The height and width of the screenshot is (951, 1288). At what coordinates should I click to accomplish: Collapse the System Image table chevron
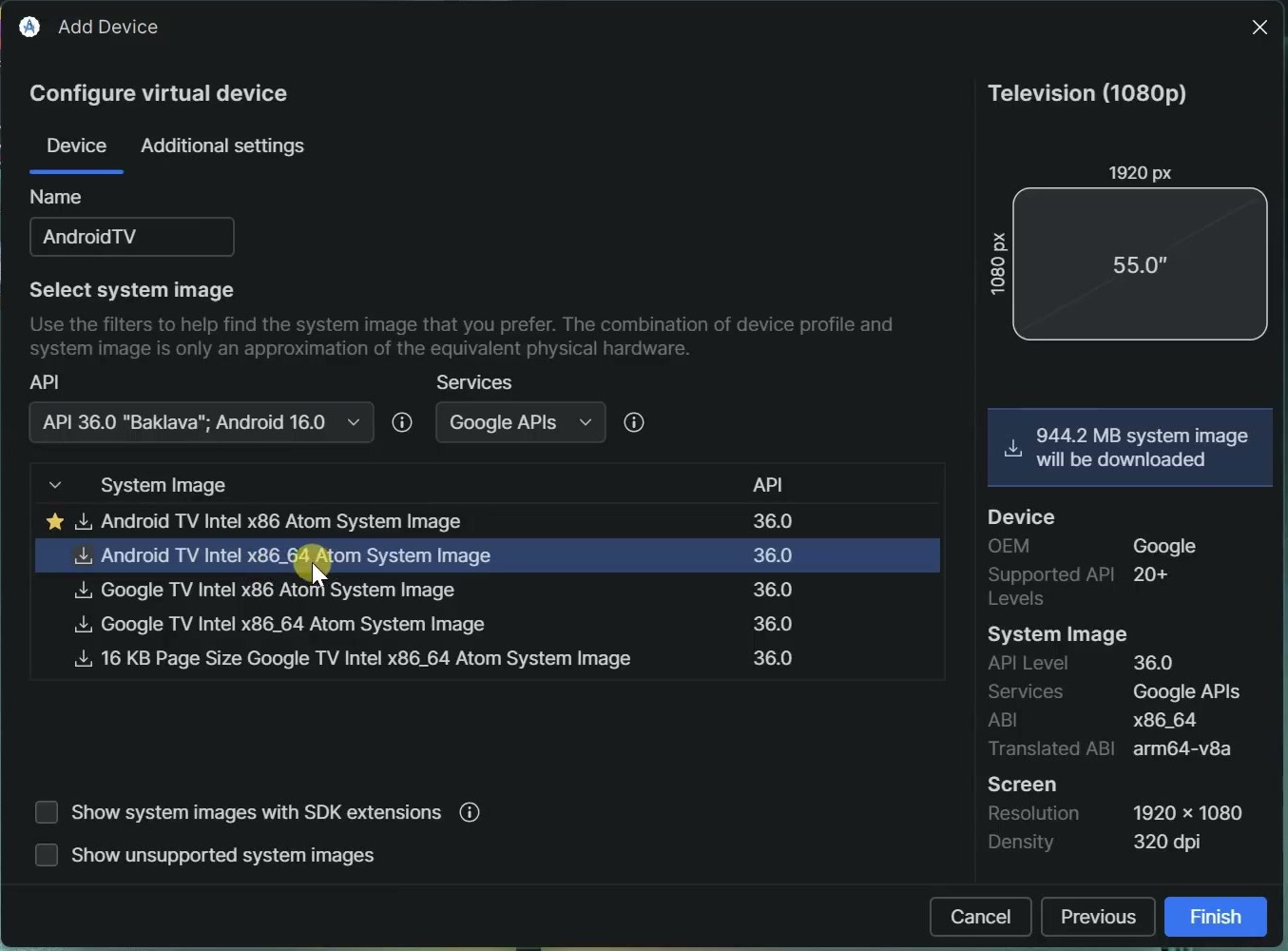click(55, 485)
